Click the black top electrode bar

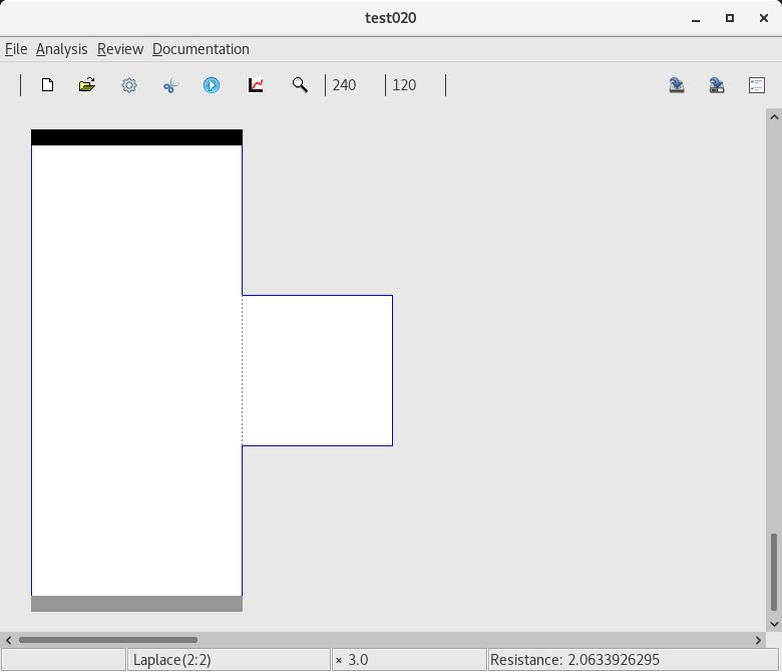(137, 137)
